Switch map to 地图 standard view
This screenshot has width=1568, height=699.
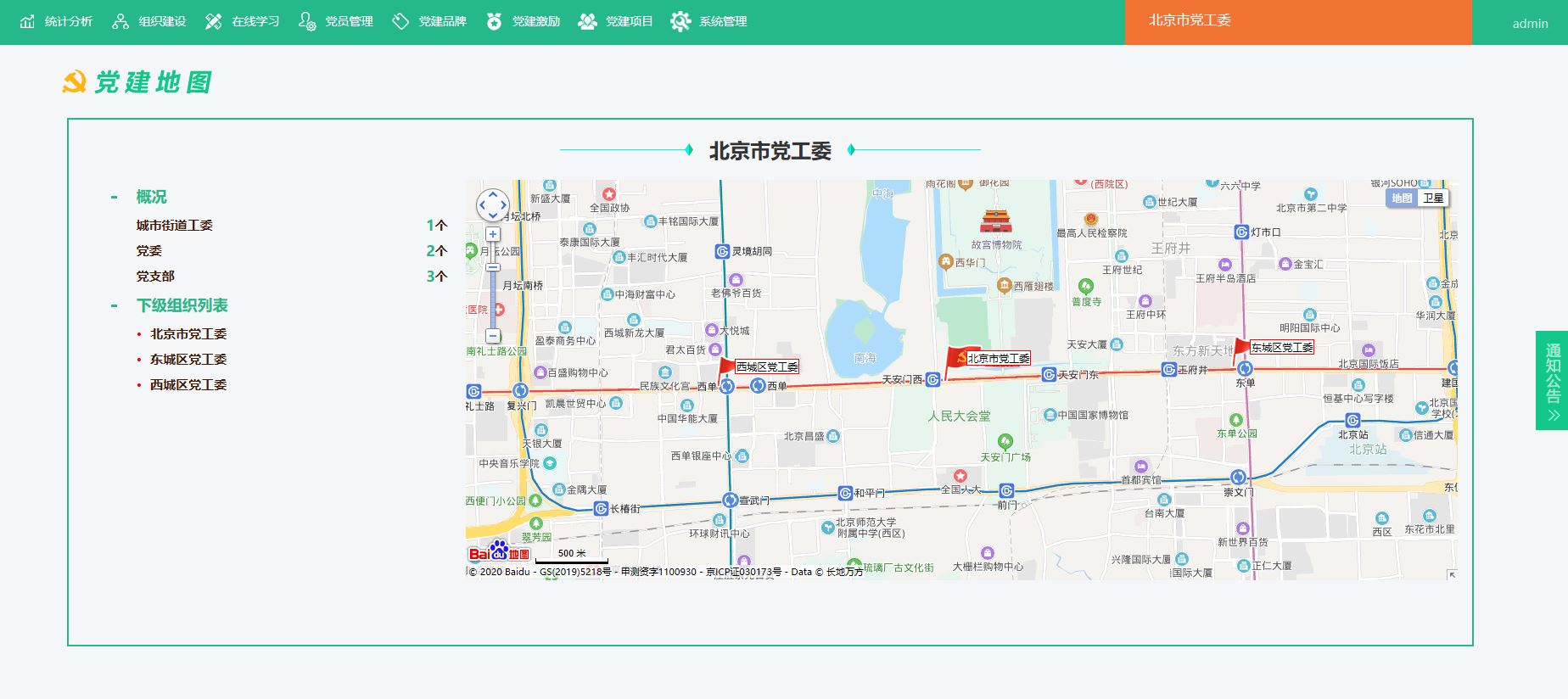[1402, 199]
